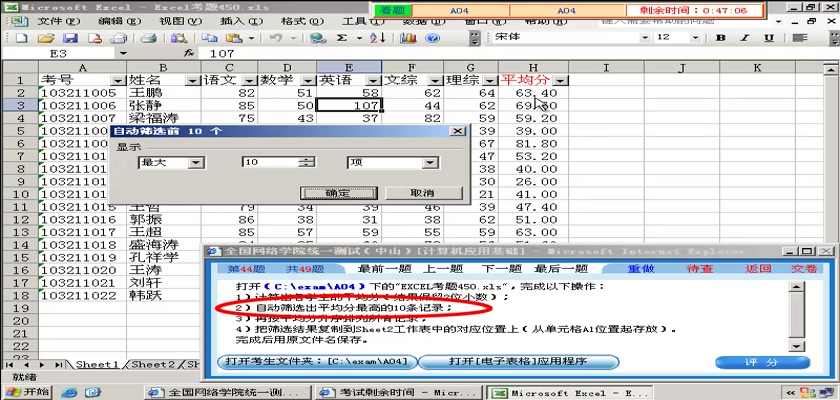Open the AutoSum dropdown arrow

359,38
